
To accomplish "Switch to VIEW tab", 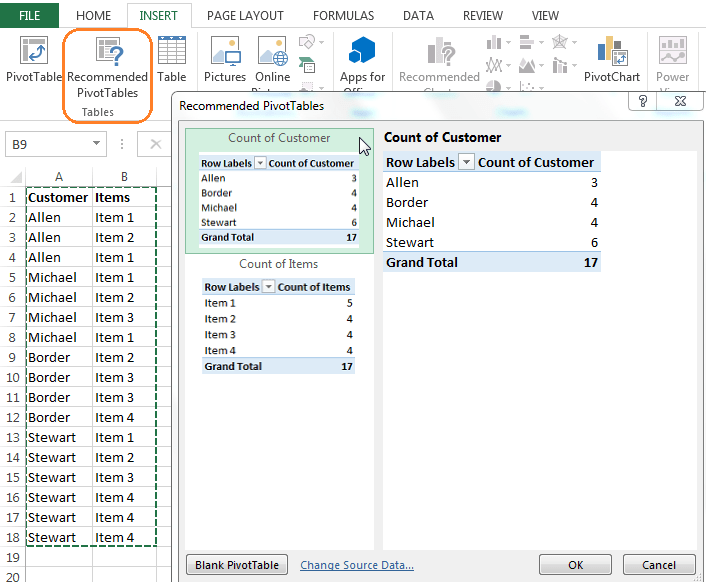I will (545, 16).
